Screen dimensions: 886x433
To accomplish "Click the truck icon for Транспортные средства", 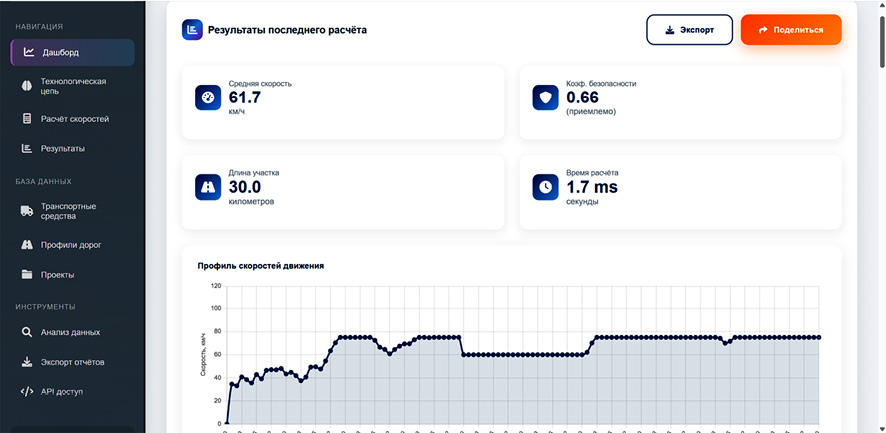I will coord(27,211).
